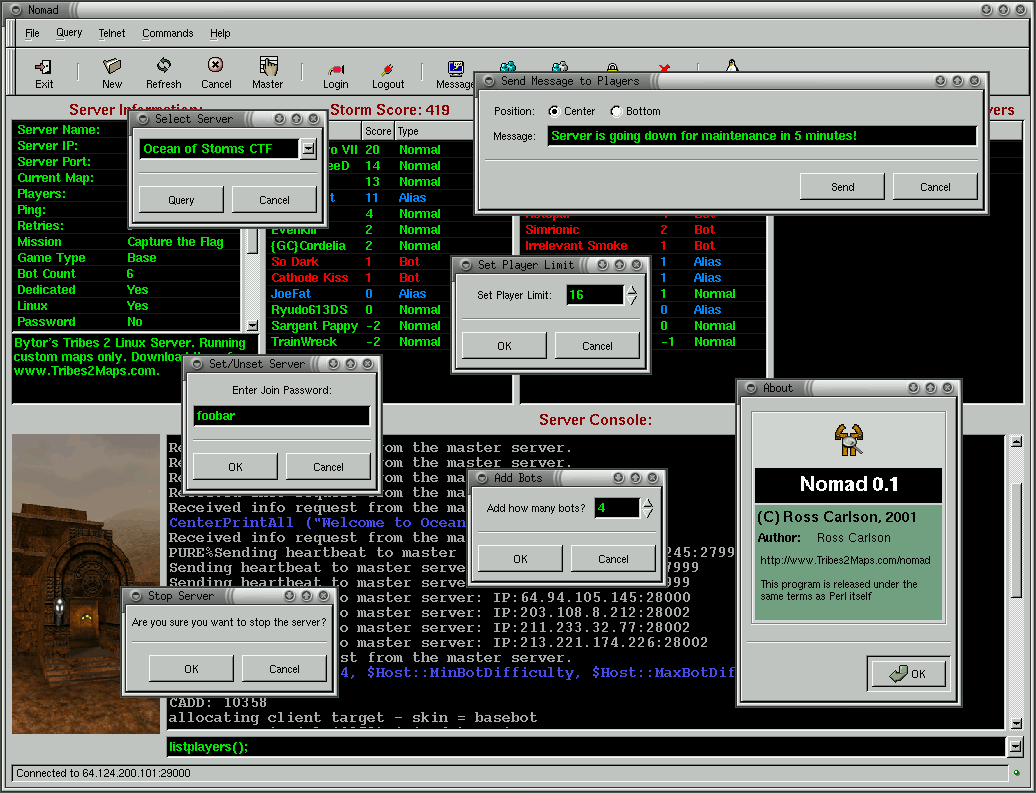Viewport: 1036px width, 793px height.
Task: Increase bot count with the spinner arrow
Action: pyautogui.click(x=646, y=503)
